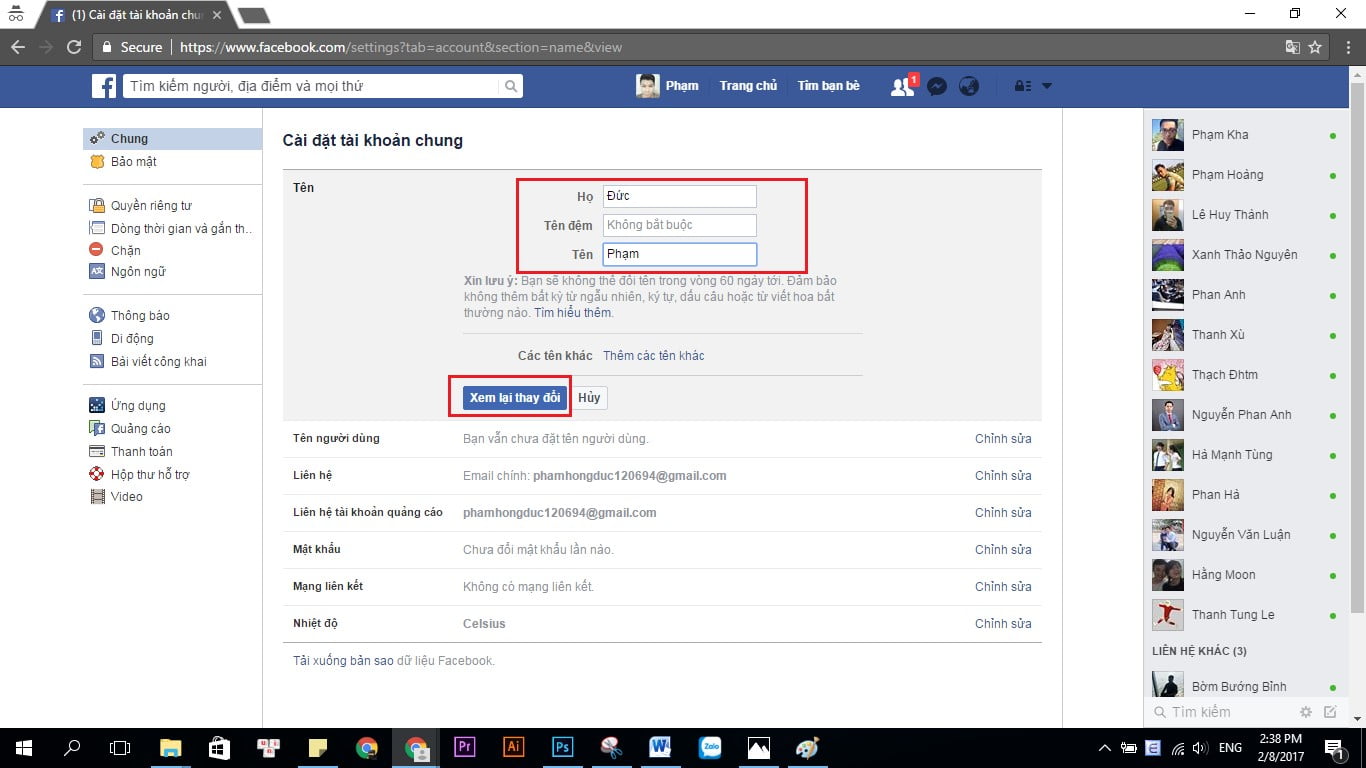Open Bảo mật settings section

(133, 161)
